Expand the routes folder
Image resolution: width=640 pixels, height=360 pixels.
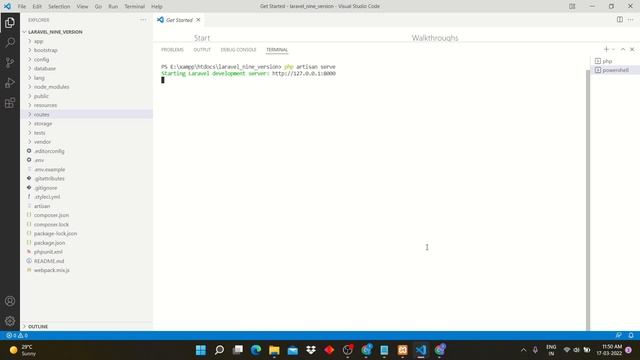pyautogui.click(x=87, y=114)
